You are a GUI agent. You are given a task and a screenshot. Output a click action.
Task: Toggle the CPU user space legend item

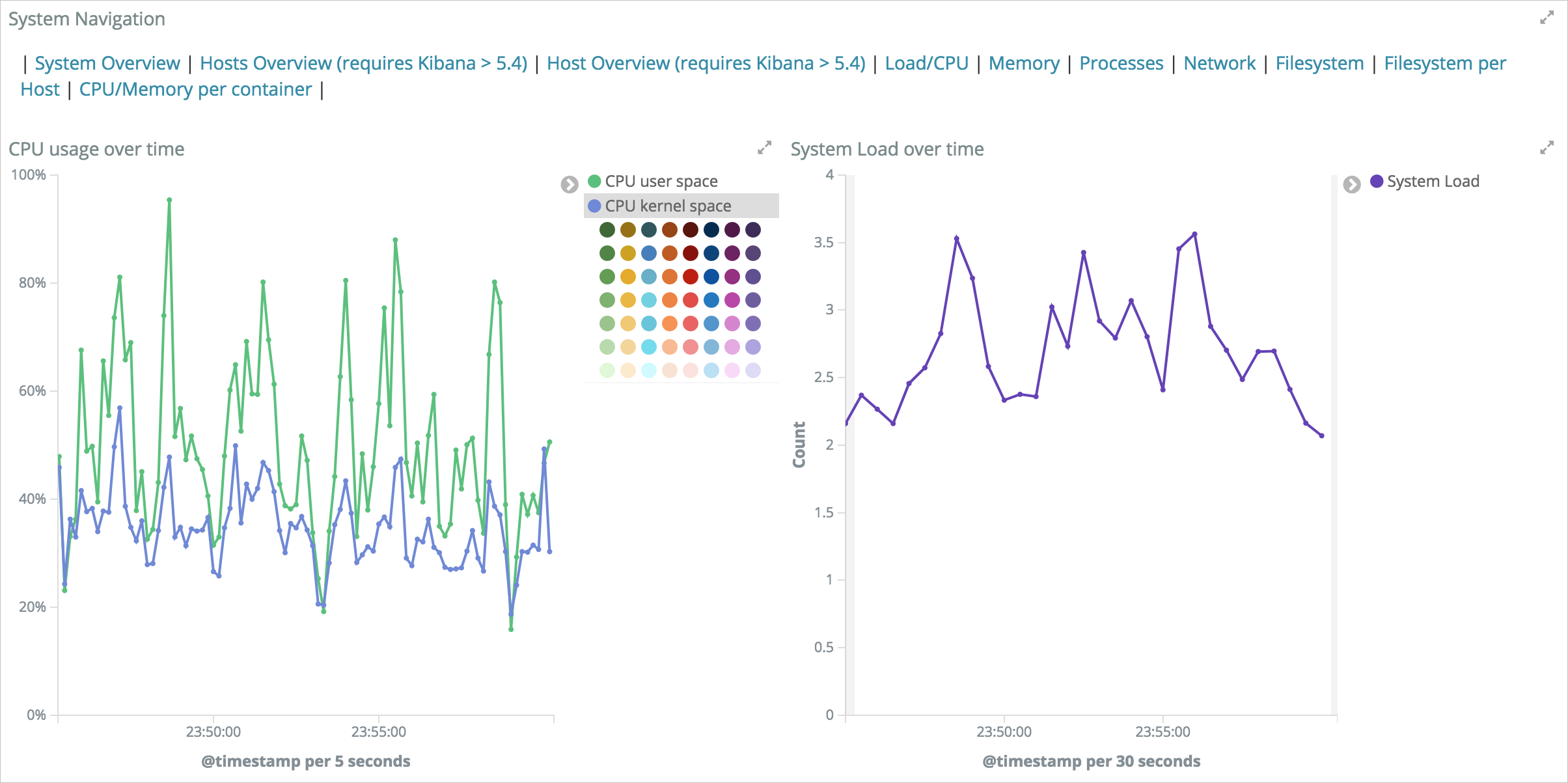(661, 181)
